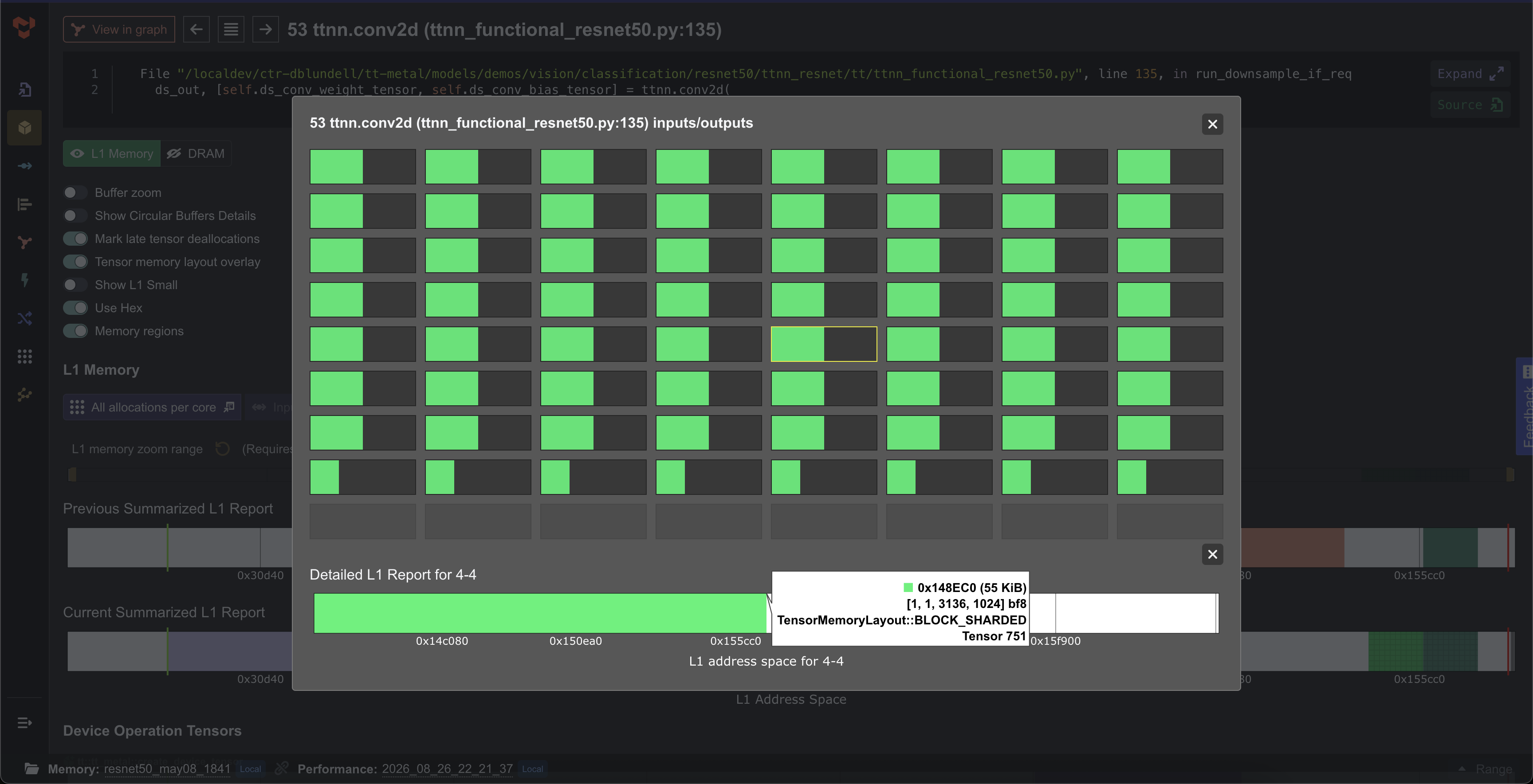This screenshot has width=1533, height=784.
Task: Toggle Show Circular Buffers Details
Action: pos(75,216)
